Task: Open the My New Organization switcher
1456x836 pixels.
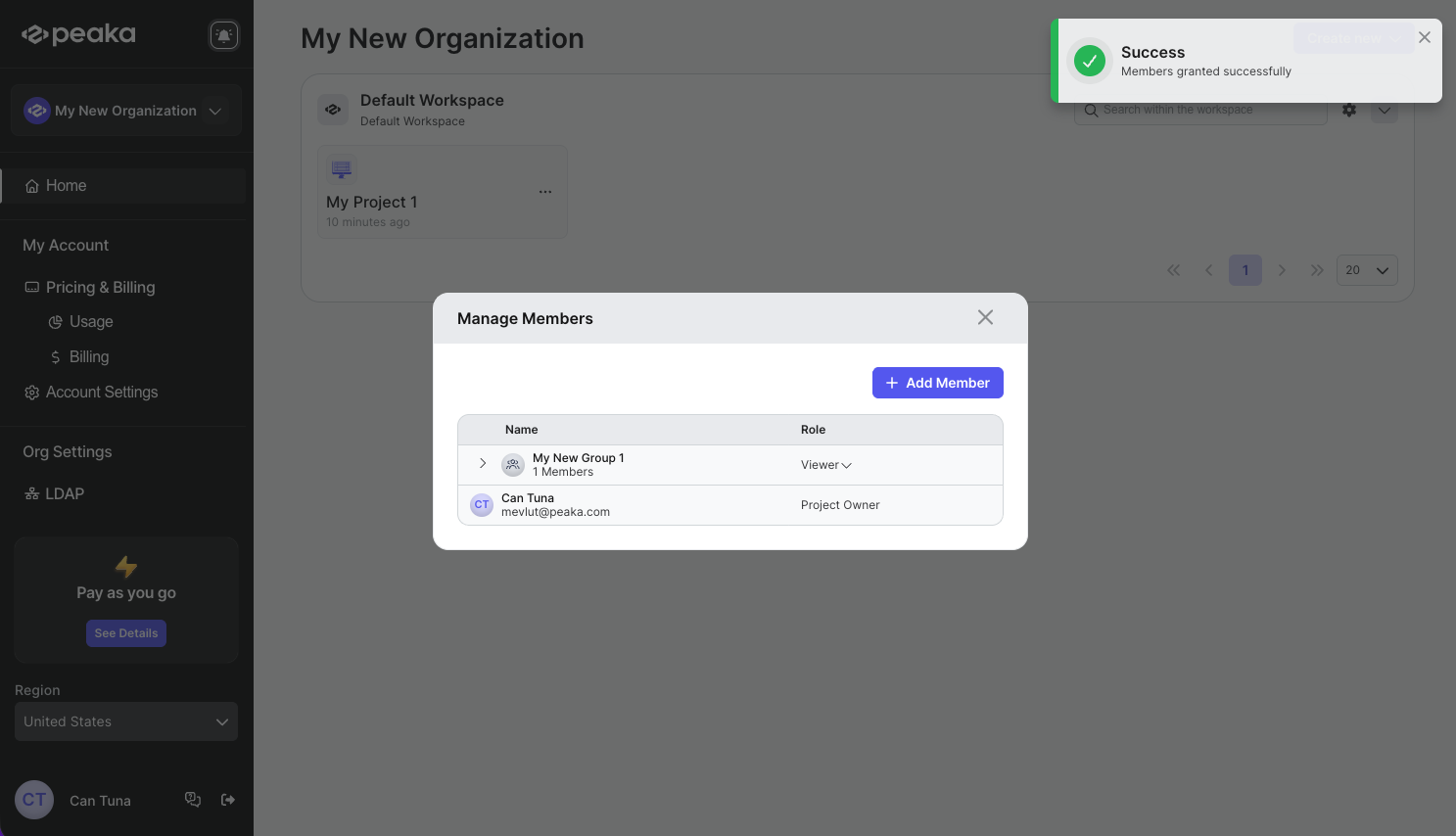Action: coord(125,111)
